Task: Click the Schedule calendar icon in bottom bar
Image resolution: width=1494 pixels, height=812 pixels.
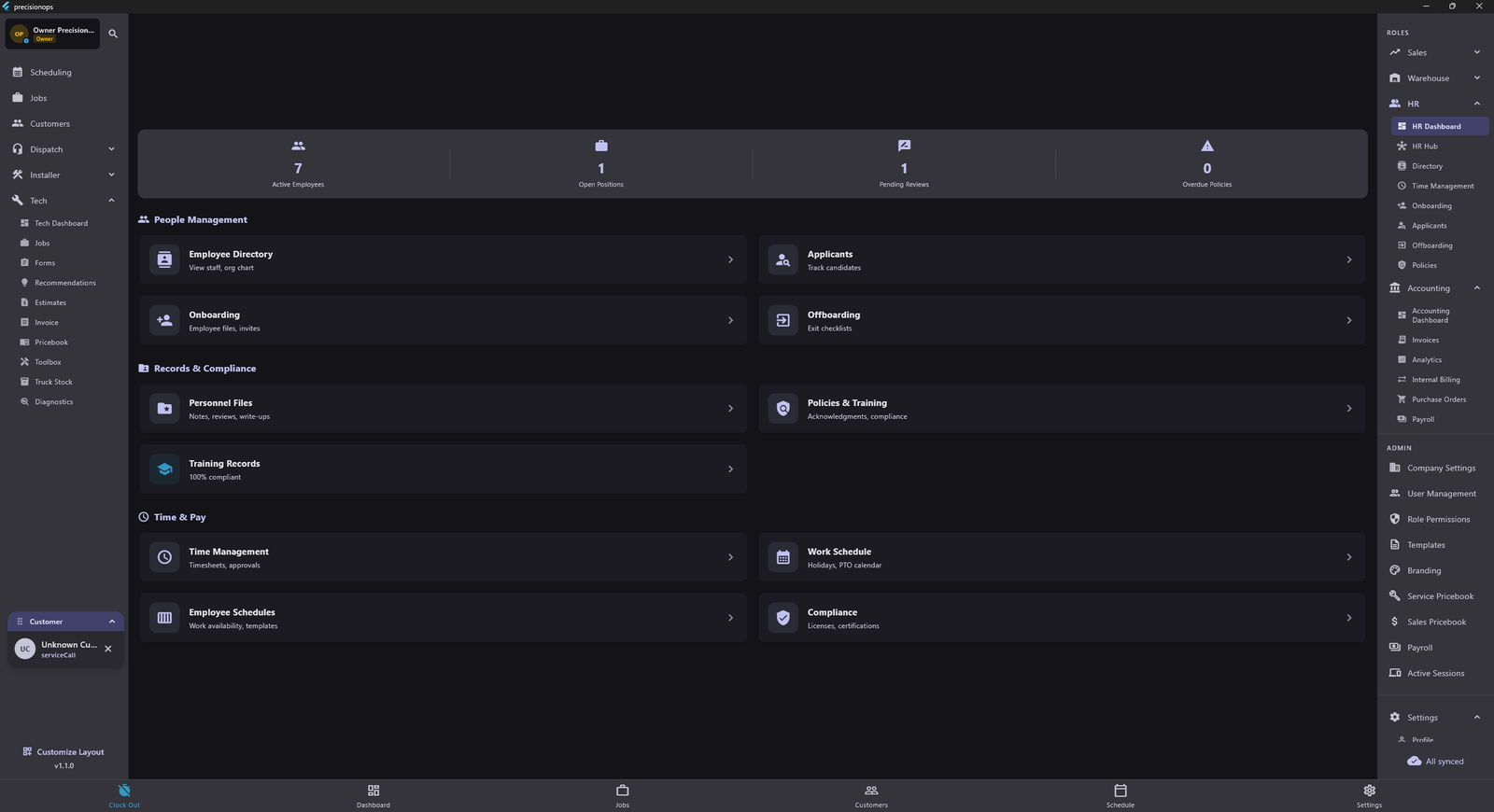Action: [x=1120, y=791]
